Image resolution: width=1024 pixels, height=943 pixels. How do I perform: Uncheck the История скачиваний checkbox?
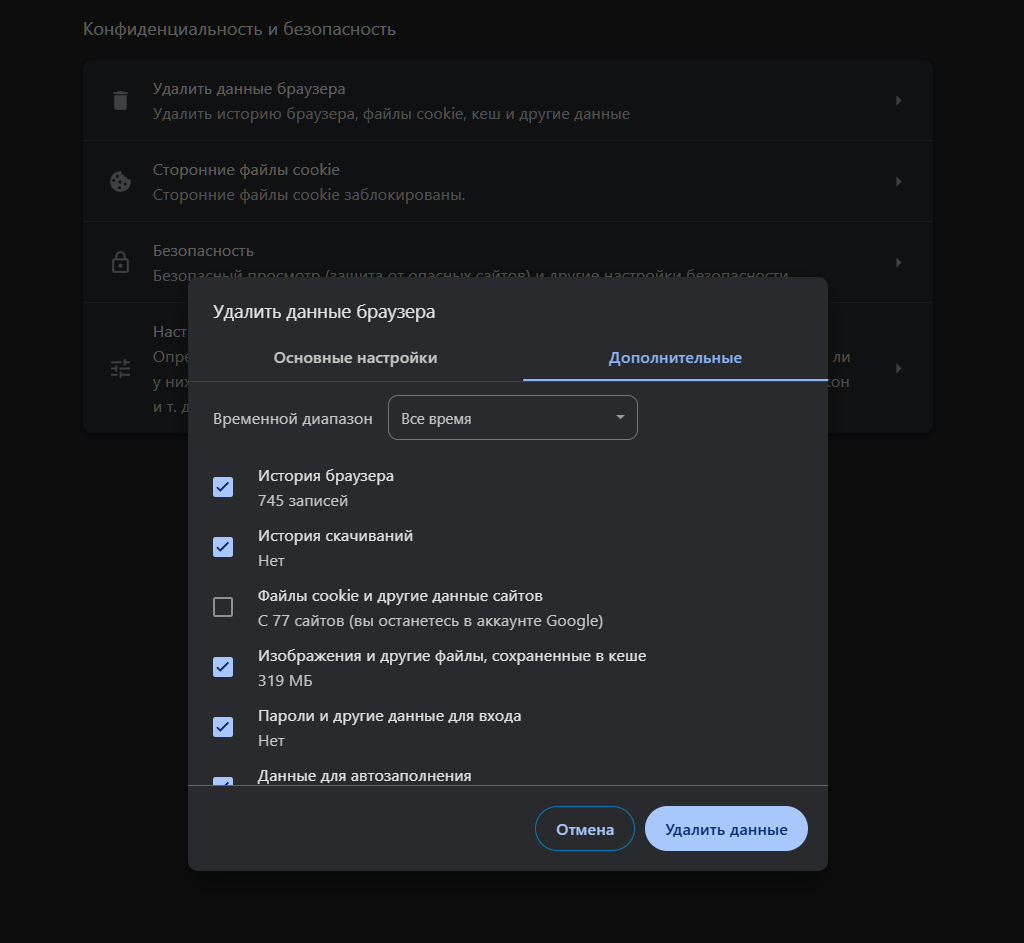223,547
